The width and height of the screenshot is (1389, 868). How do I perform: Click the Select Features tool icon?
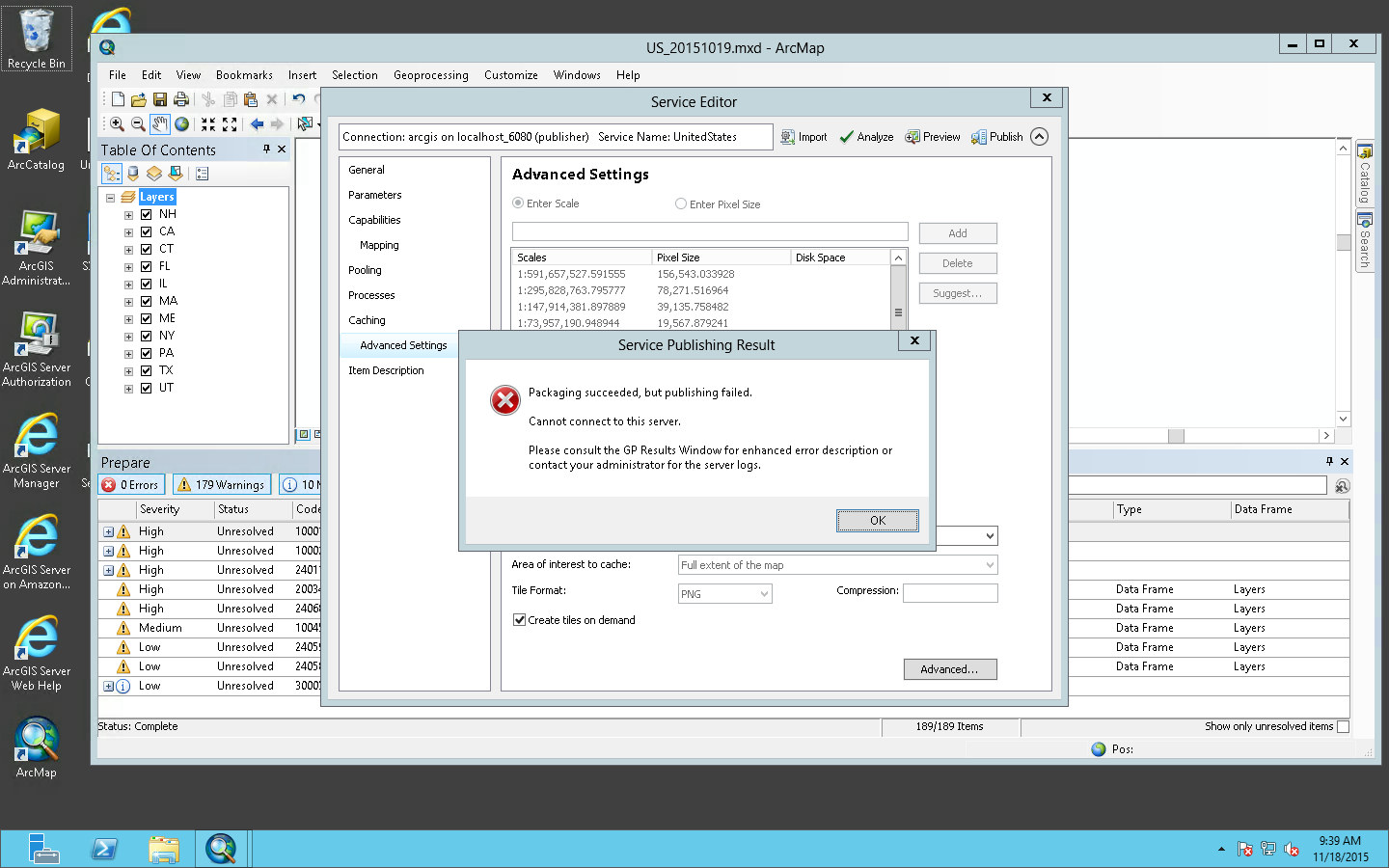coord(305,124)
